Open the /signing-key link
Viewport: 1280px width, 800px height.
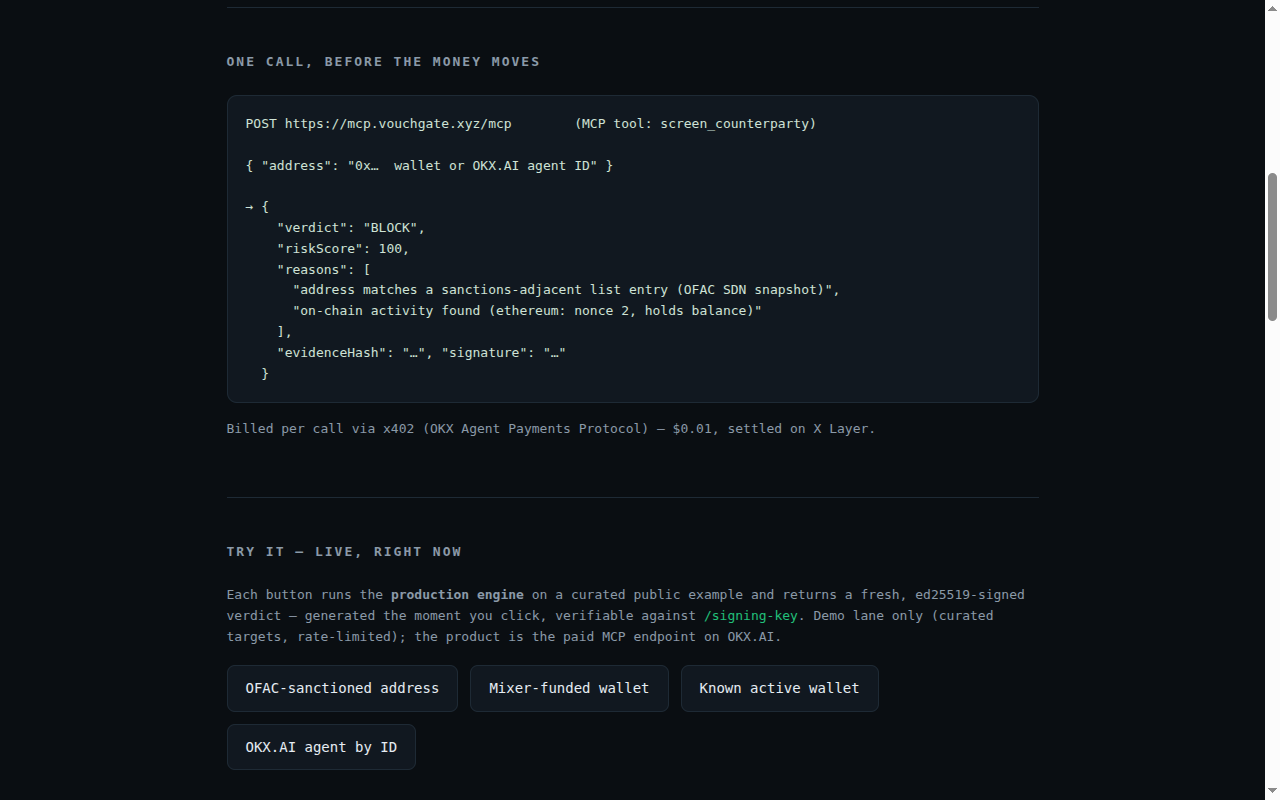[750, 615]
